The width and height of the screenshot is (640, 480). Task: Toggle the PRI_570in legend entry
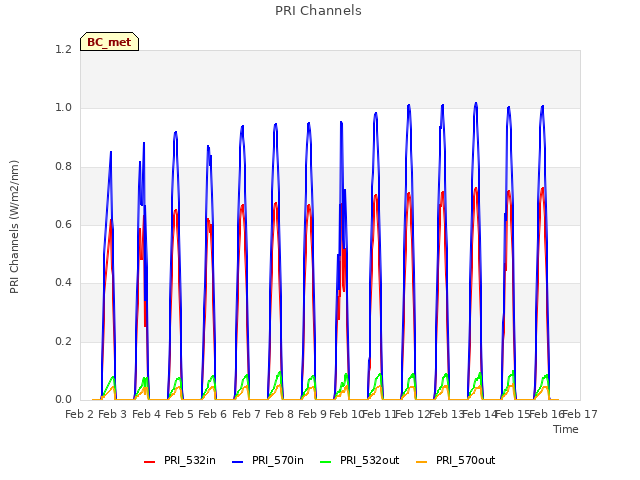(x=268, y=460)
